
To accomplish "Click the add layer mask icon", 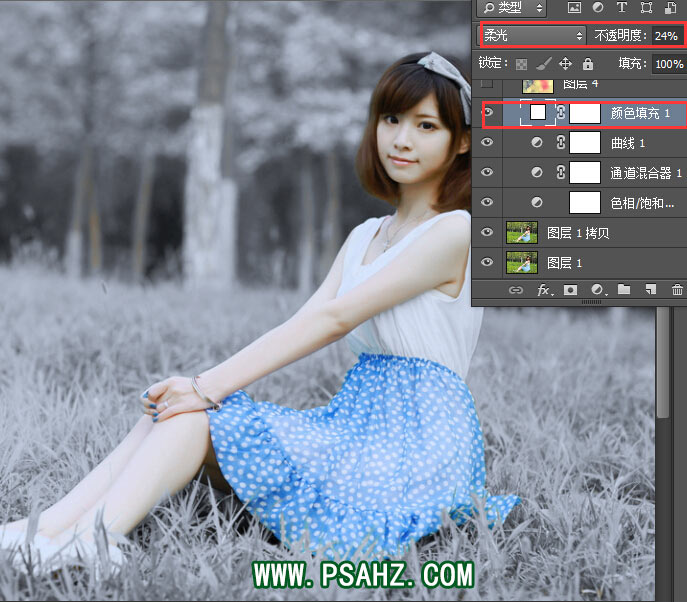I will (570, 290).
